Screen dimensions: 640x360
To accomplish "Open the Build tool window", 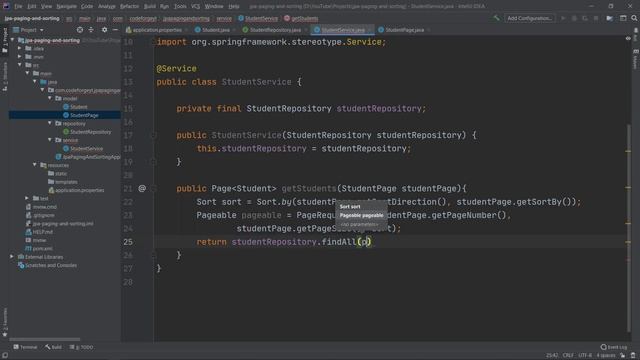I will [53, 347].
